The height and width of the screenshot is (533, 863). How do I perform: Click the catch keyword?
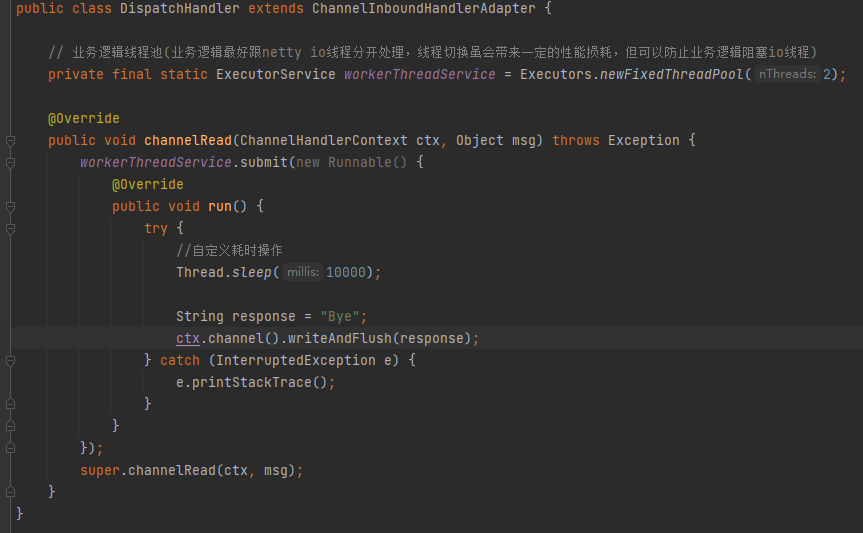[180, 361]
